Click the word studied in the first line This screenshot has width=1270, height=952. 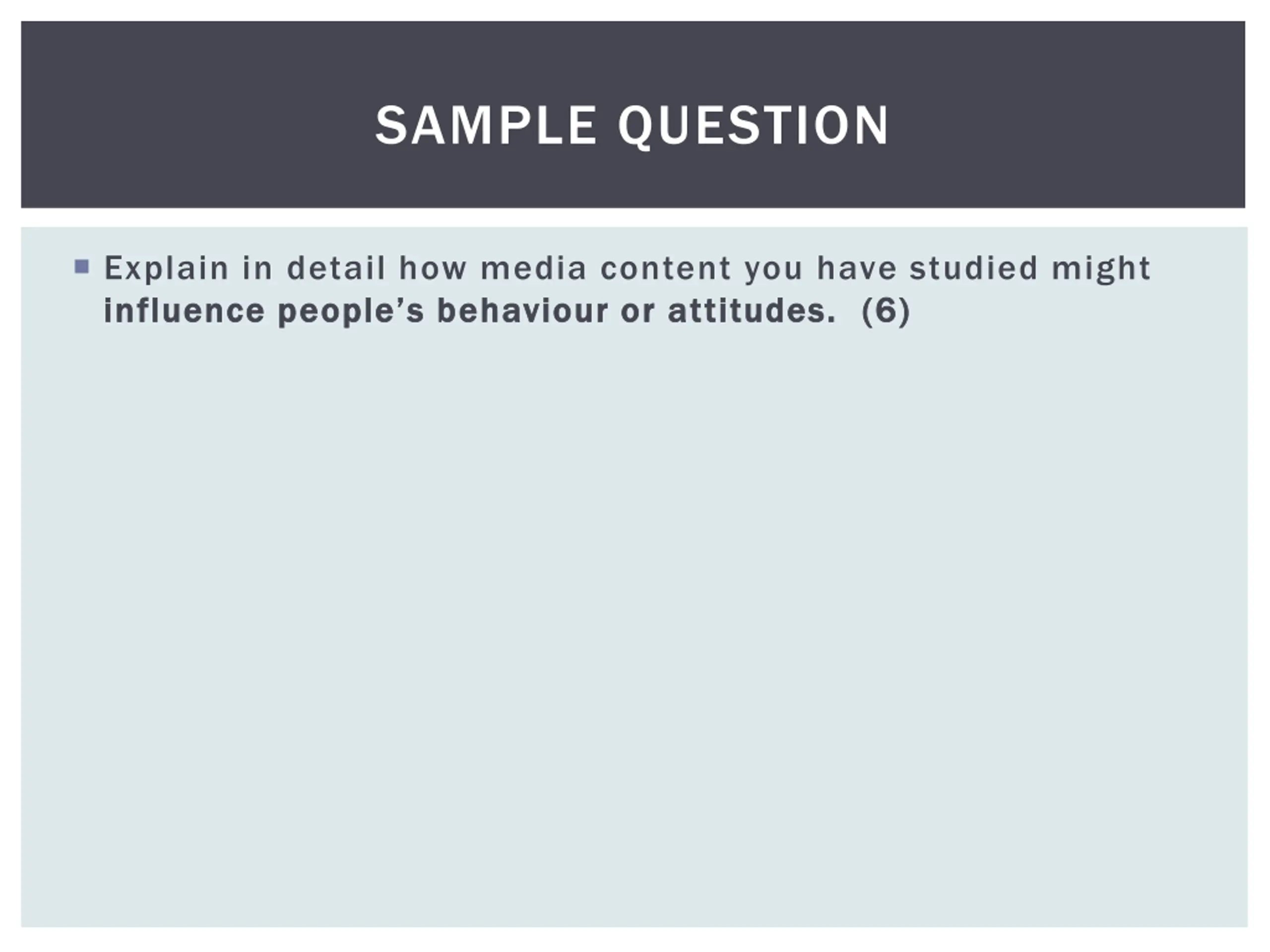point(974,268)
